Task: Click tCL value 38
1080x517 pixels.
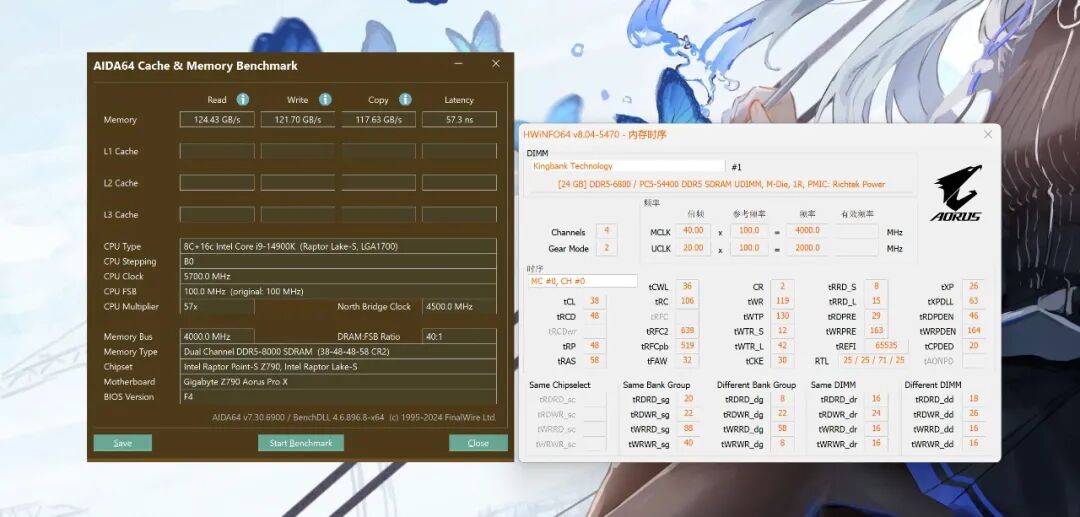Action: [594, 301]
